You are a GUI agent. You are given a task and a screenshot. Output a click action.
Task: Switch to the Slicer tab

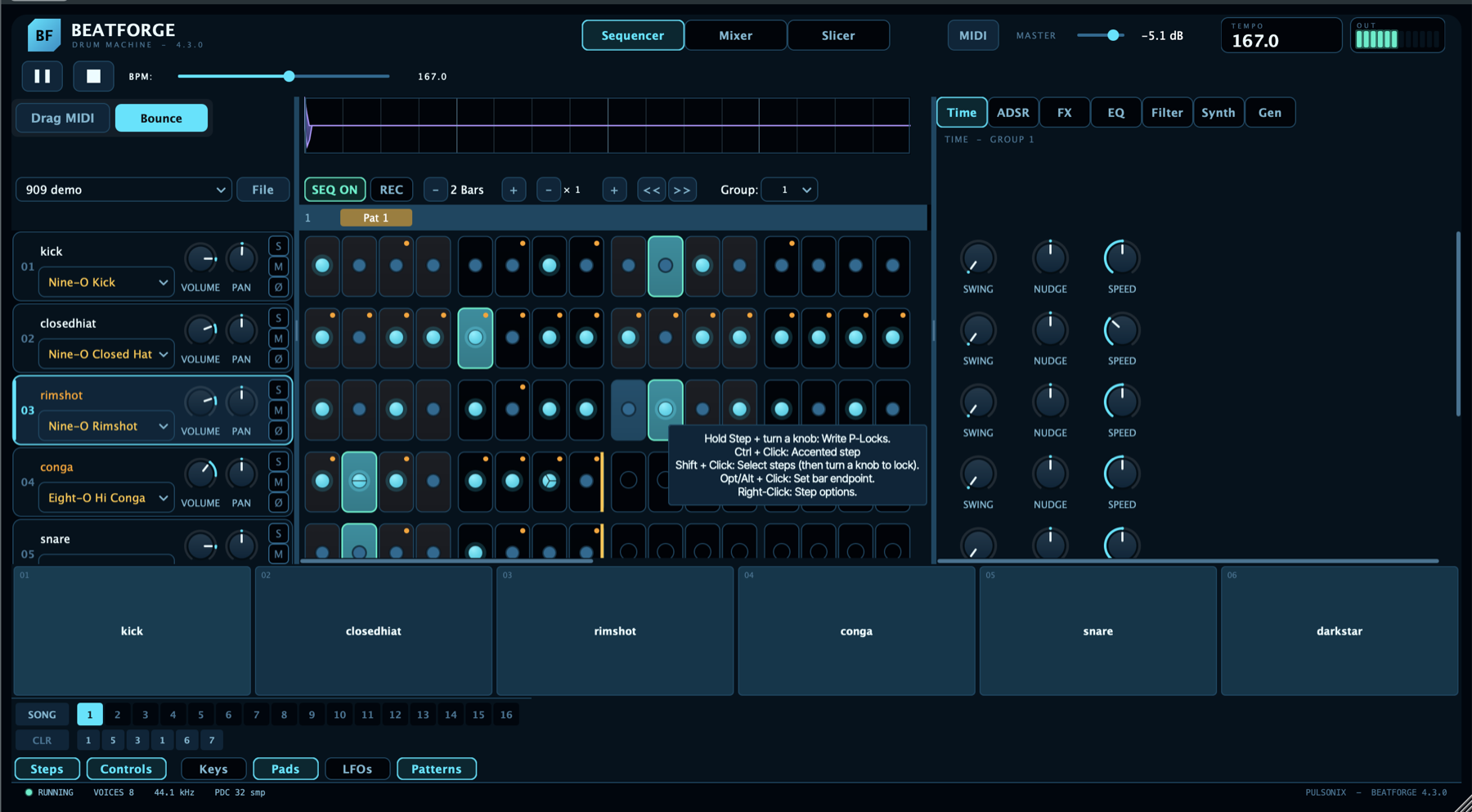838,35
